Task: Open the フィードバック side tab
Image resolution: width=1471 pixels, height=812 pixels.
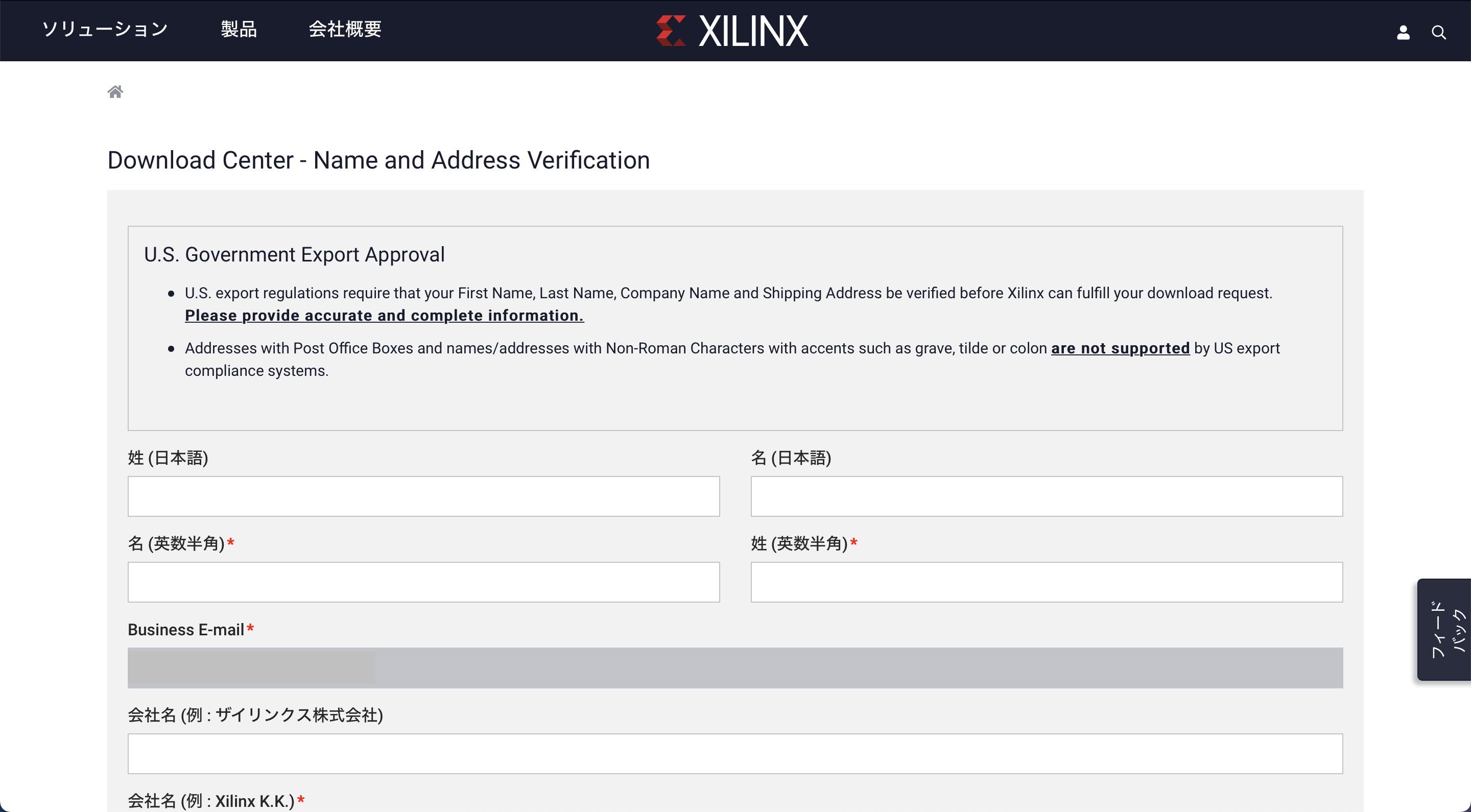Action: pyautogui.click(x=1444, y=629)
